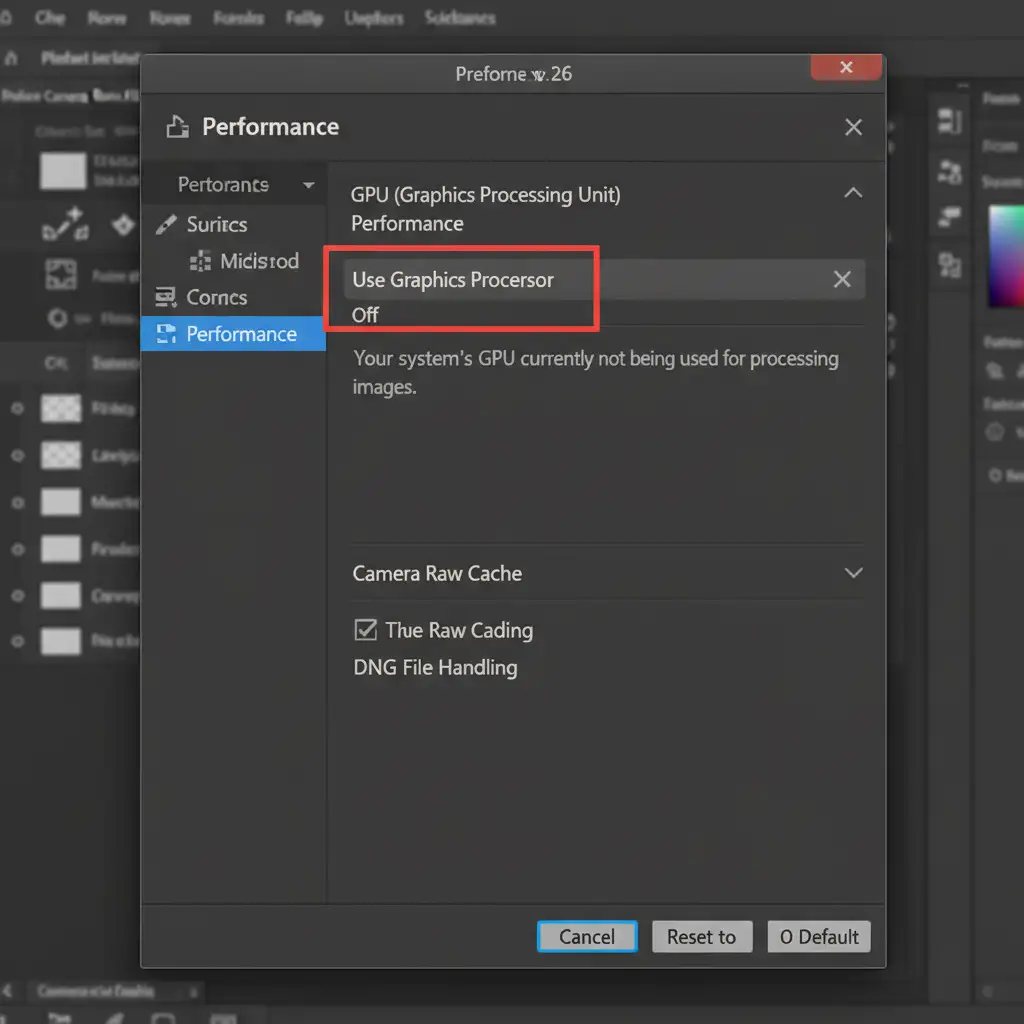The height and width of the screenshot is (1024, 1024).
Task: Click the Performance header icon in dialog
Action: (177, 127)
